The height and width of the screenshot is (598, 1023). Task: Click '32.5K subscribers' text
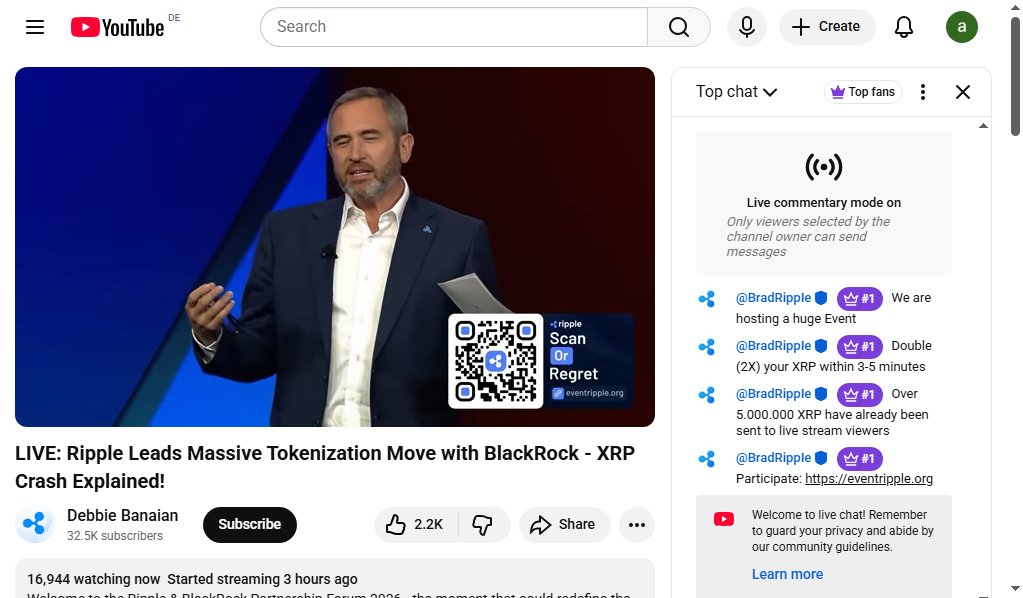(115, 535)
